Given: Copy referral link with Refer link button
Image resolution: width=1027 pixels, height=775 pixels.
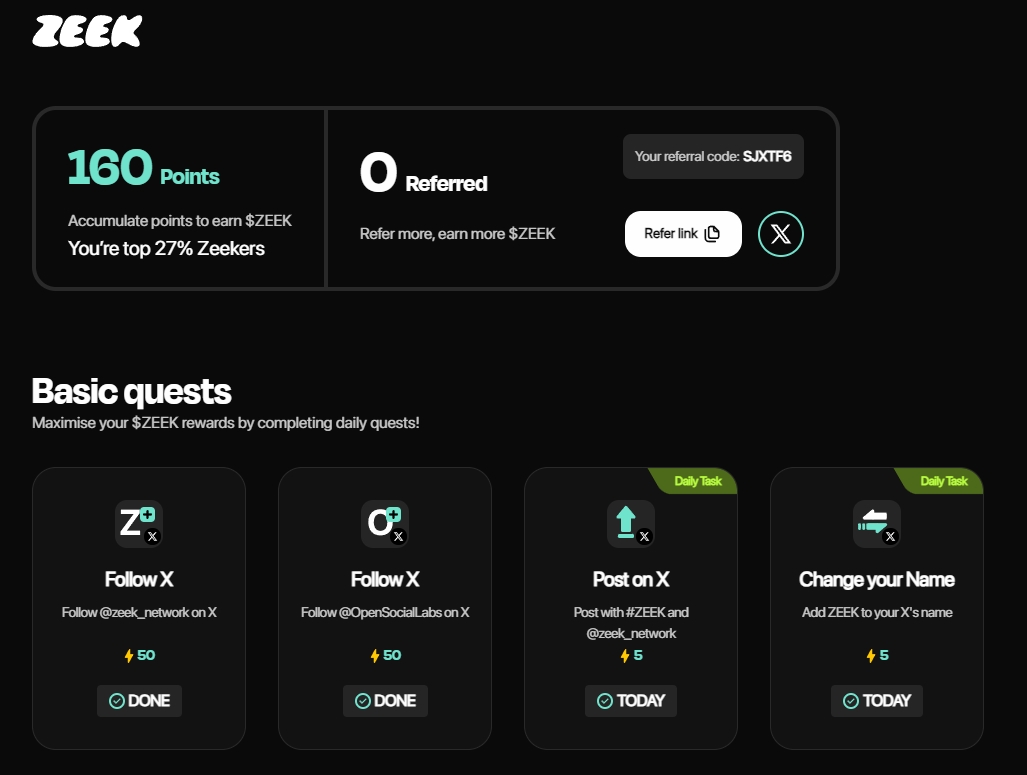Looking at the screenshot, I should click(683, 234).
